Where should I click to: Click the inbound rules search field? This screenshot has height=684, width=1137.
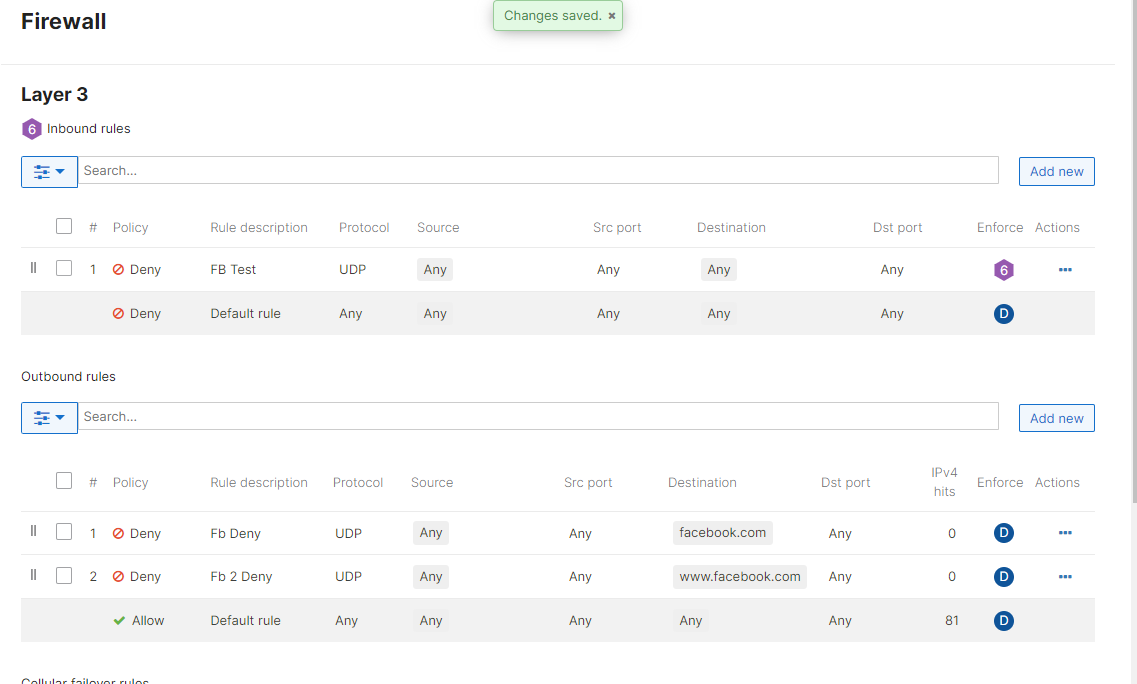pos(538,171)
